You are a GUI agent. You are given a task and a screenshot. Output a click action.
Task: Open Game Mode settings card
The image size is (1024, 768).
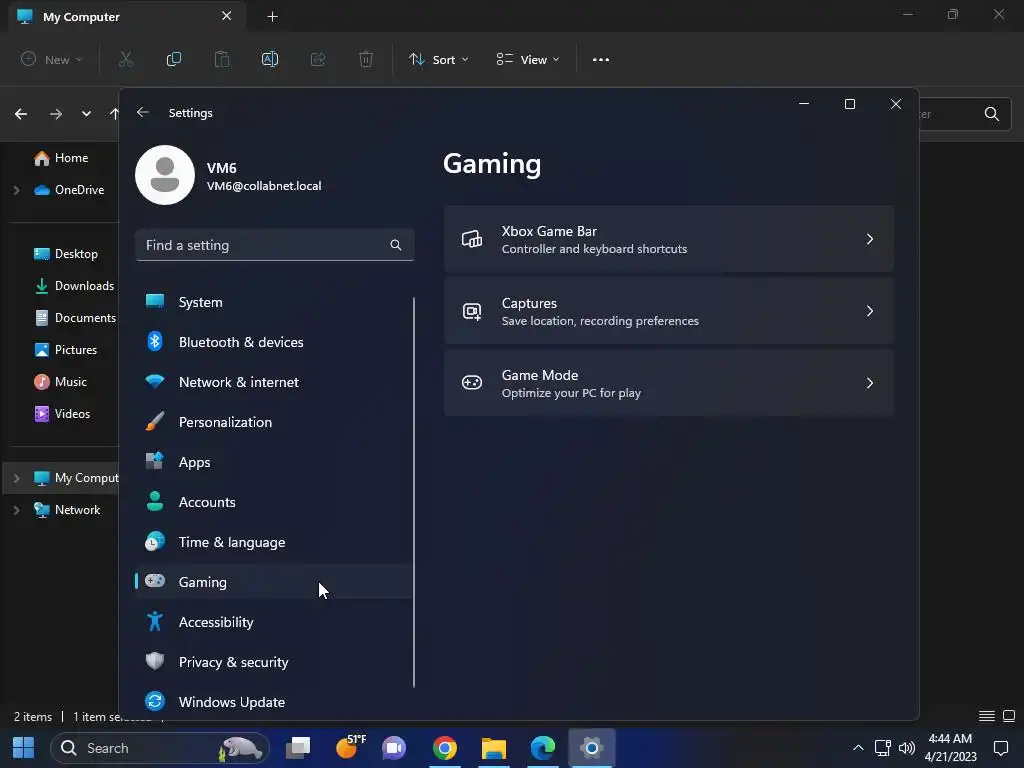click(669, 383)
